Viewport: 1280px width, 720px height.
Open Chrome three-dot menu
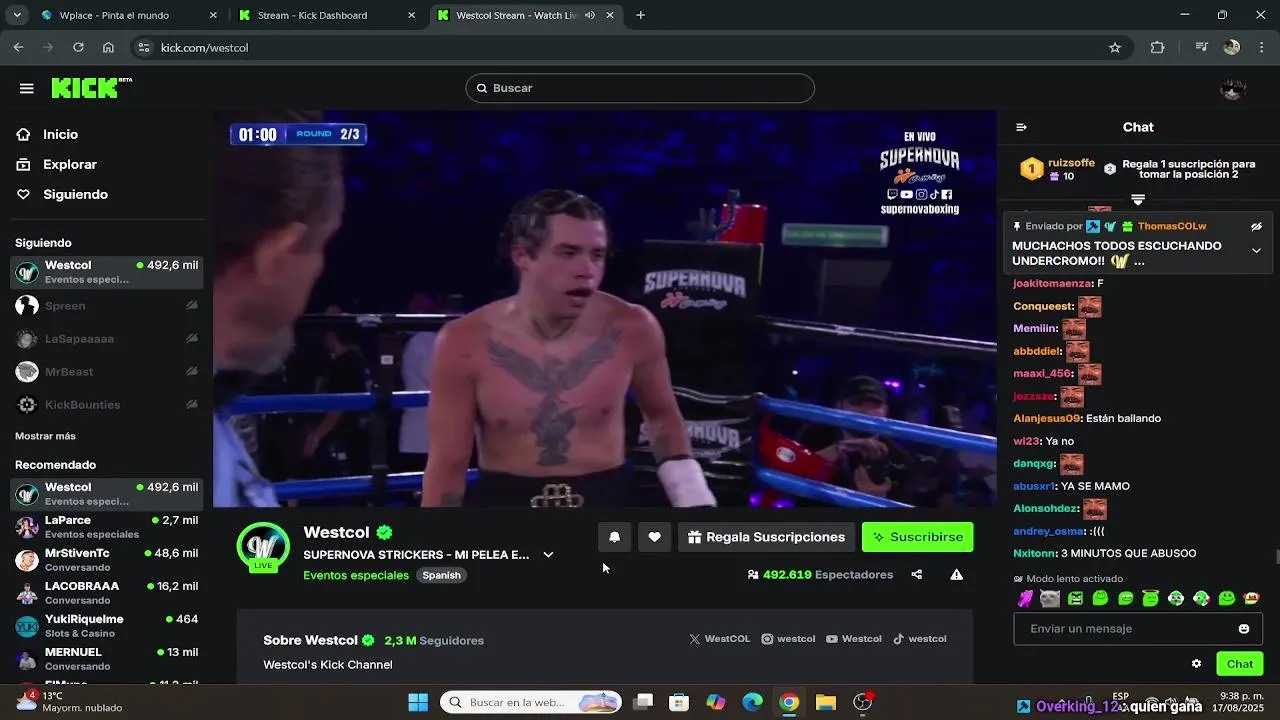(1260, 47)
